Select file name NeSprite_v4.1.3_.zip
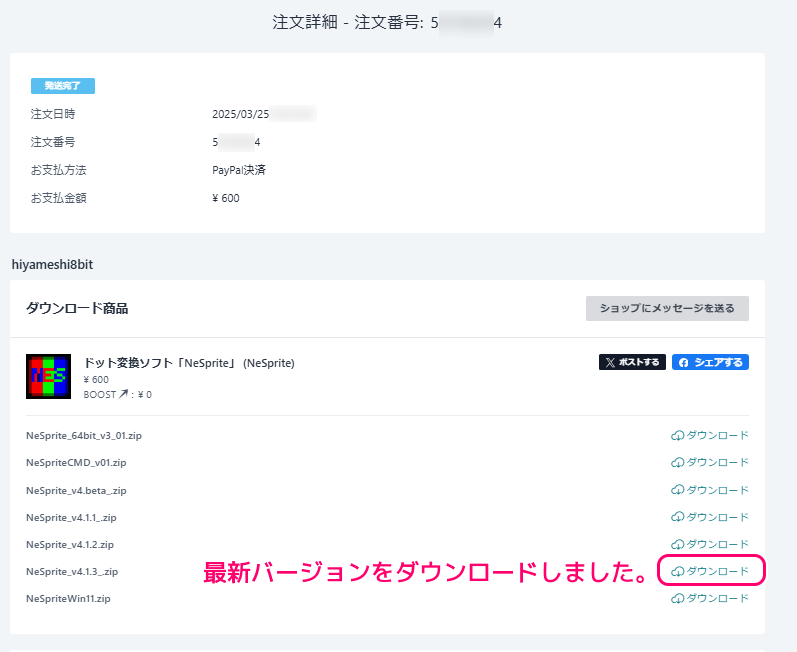The width and height of the screenshot is (797, 652). click(72, 571)
